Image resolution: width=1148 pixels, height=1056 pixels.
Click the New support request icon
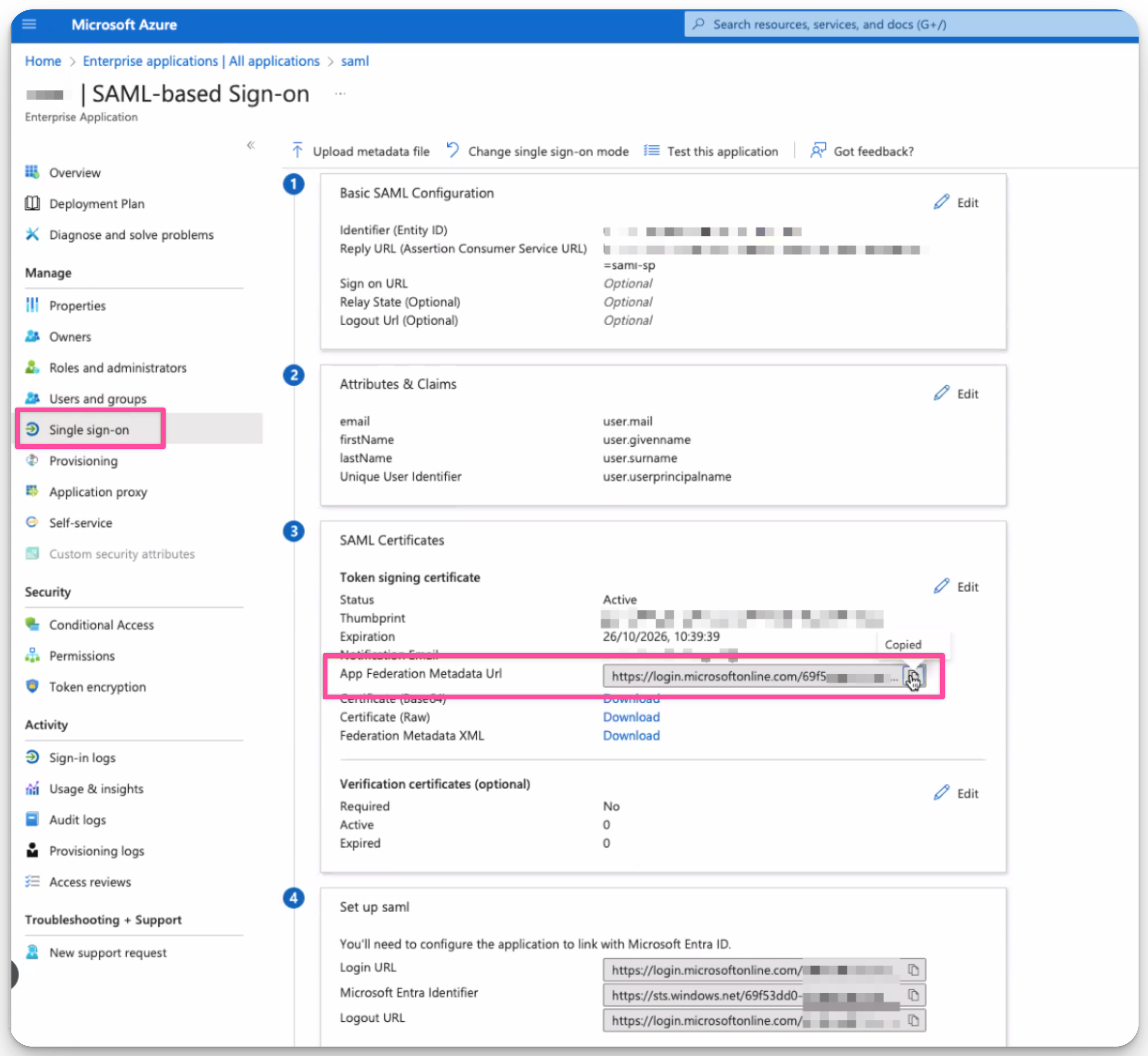click(x=32, y=952)
